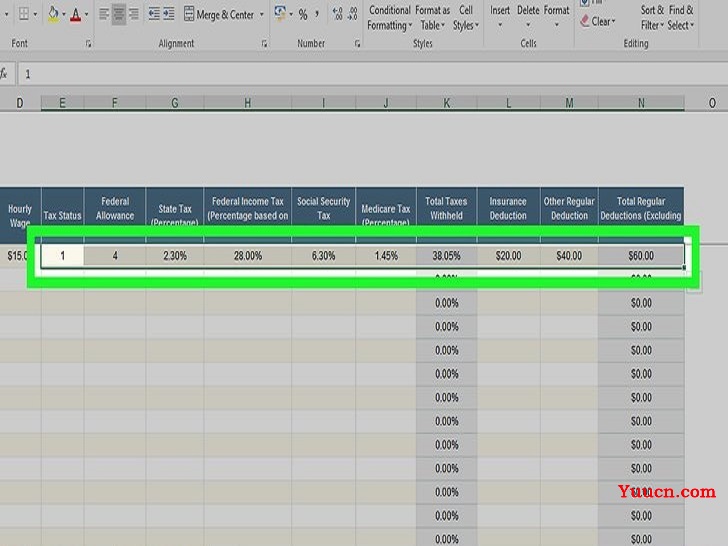Click the Clear eraser icon
Screen dimensions: 728x546
(x=585, y=21)
